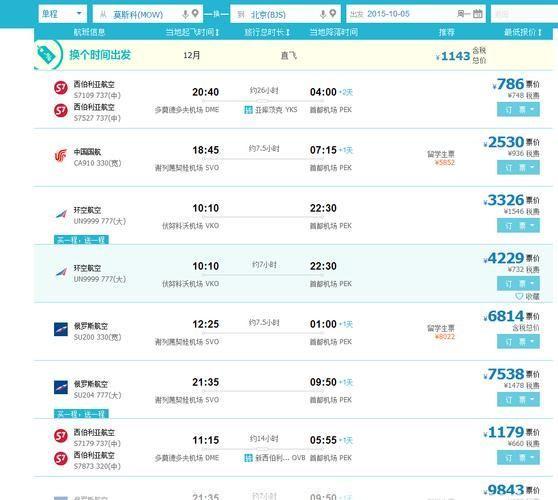Open the 单程 trip type dropdown
Screen dimensions: 558x500
coord(62,14)
